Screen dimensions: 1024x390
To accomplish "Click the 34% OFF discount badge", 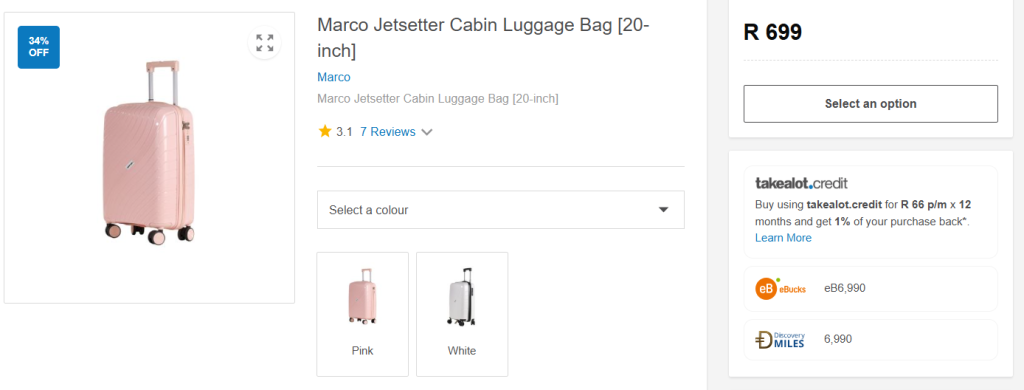I will pyautogui.click(x=39, y=47).
